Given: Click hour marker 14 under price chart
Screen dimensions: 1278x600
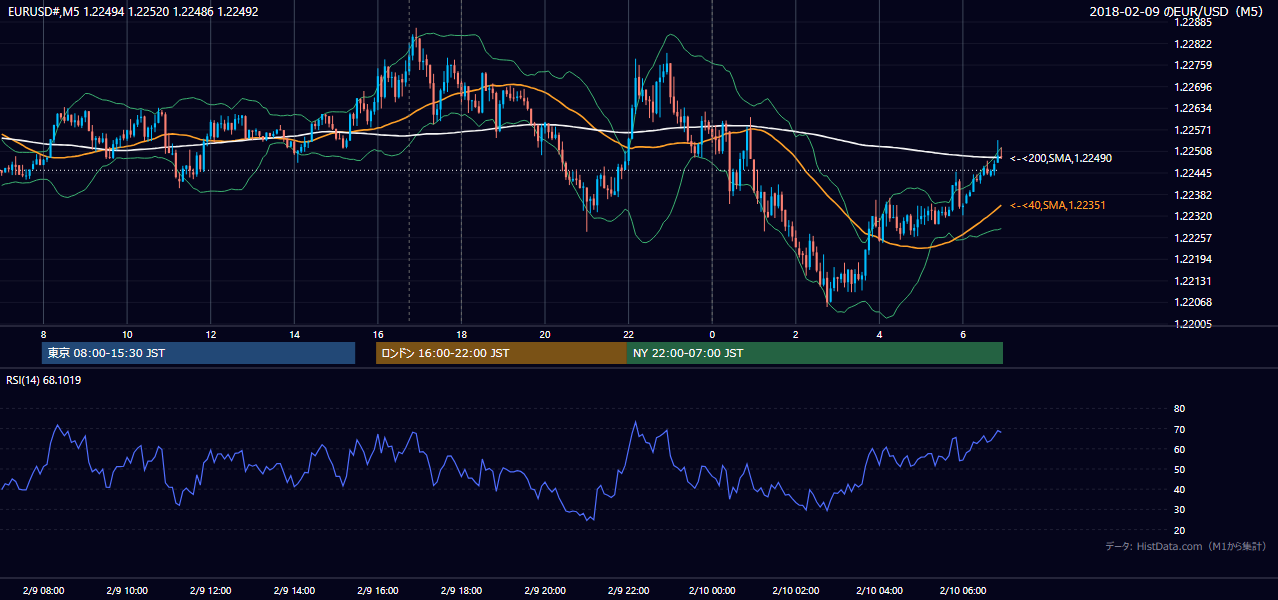Looking at the screenshot, I should (294, 334).
